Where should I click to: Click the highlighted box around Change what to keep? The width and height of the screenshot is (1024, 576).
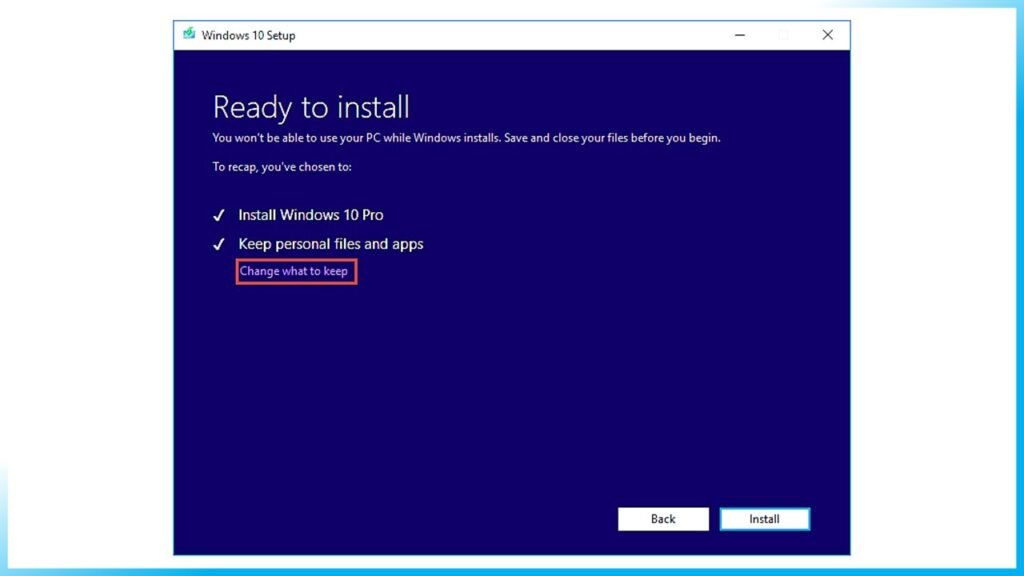[296, 271]
